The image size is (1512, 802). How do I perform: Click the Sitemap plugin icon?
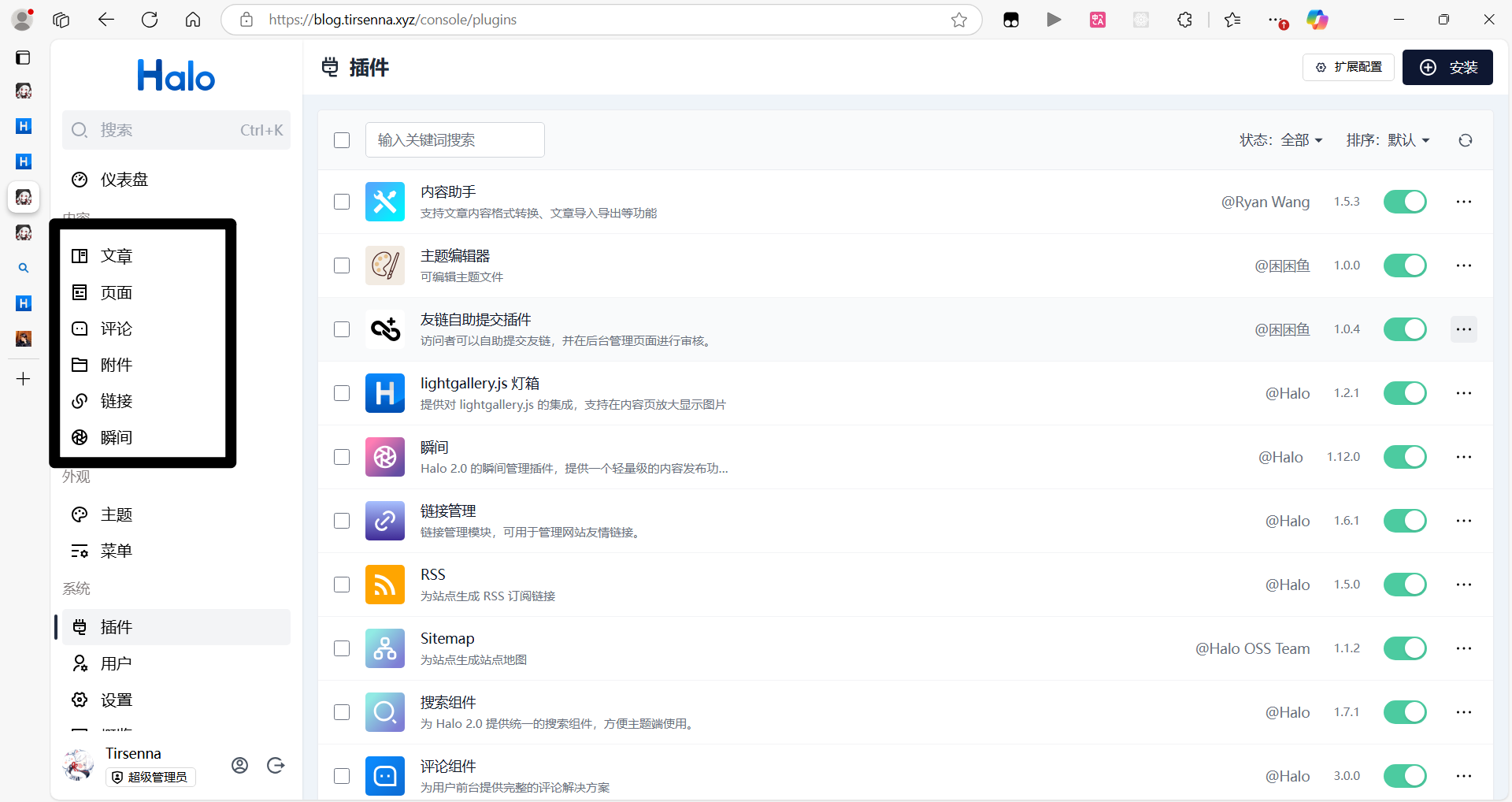[384, 648]
